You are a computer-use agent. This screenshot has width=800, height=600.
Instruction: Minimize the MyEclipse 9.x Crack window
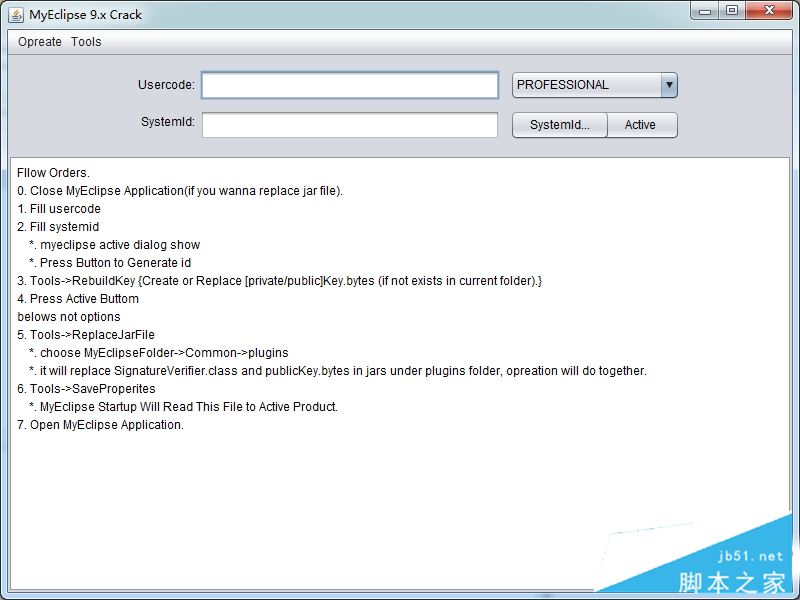[705, 11]
